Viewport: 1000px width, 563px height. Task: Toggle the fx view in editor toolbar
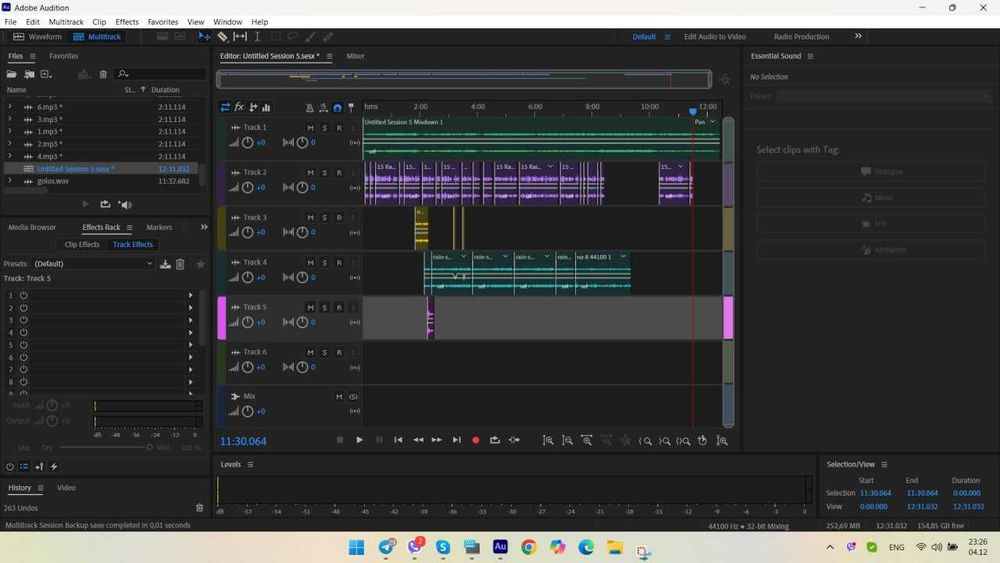(239, 107)
